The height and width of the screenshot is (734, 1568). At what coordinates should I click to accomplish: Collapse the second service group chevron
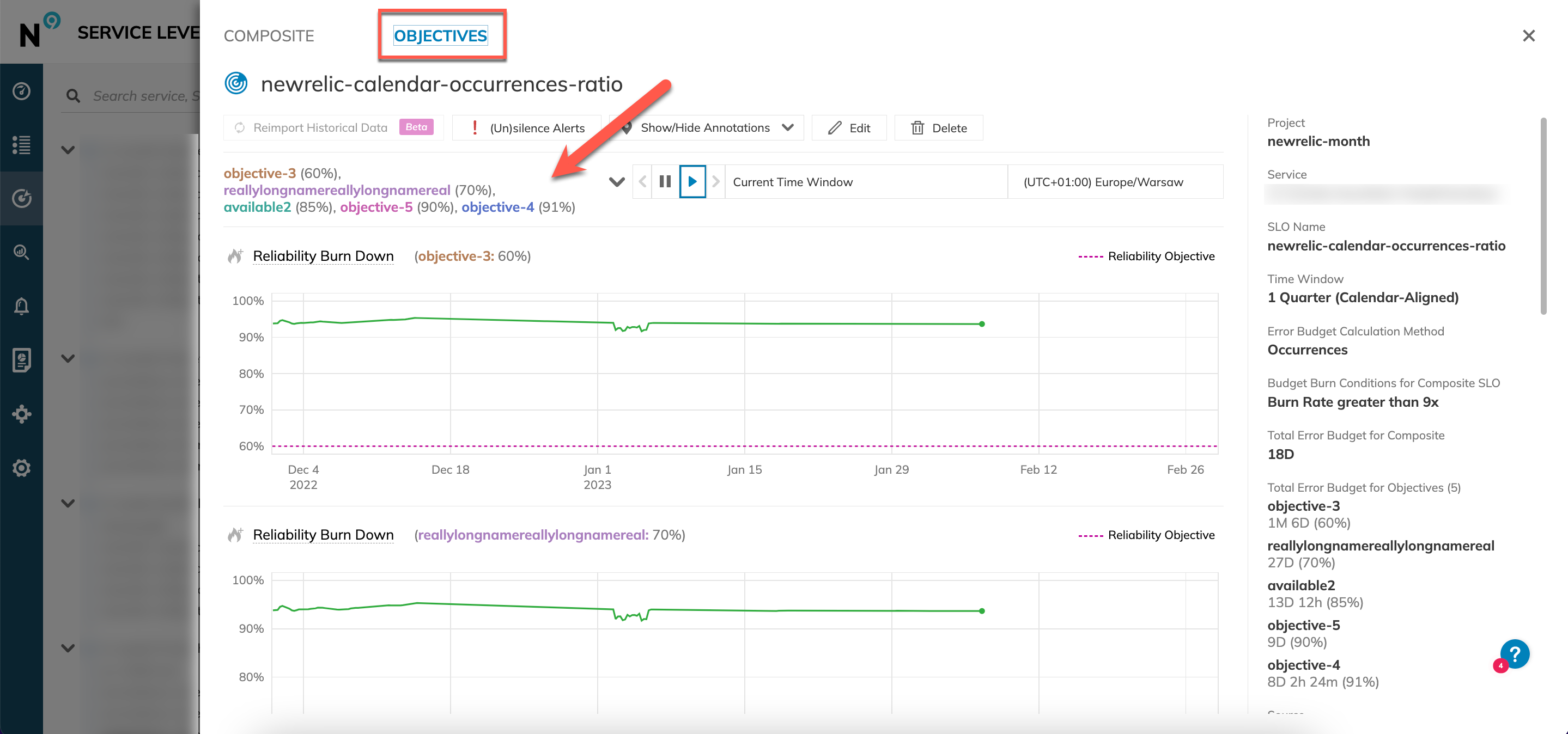(68, 358)
